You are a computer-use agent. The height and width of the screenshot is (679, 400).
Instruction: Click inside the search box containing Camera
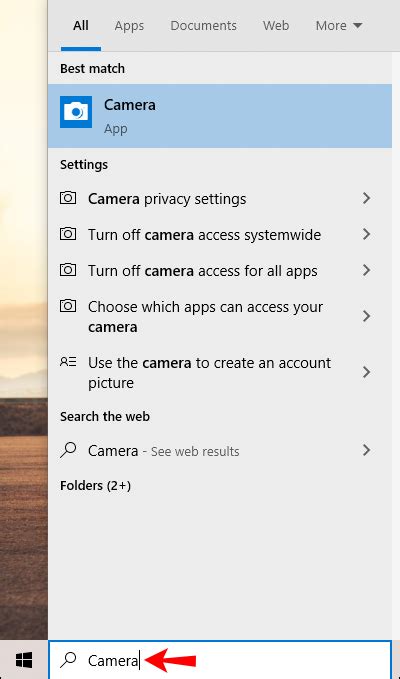pyautogui.click(x=220, y=660)
